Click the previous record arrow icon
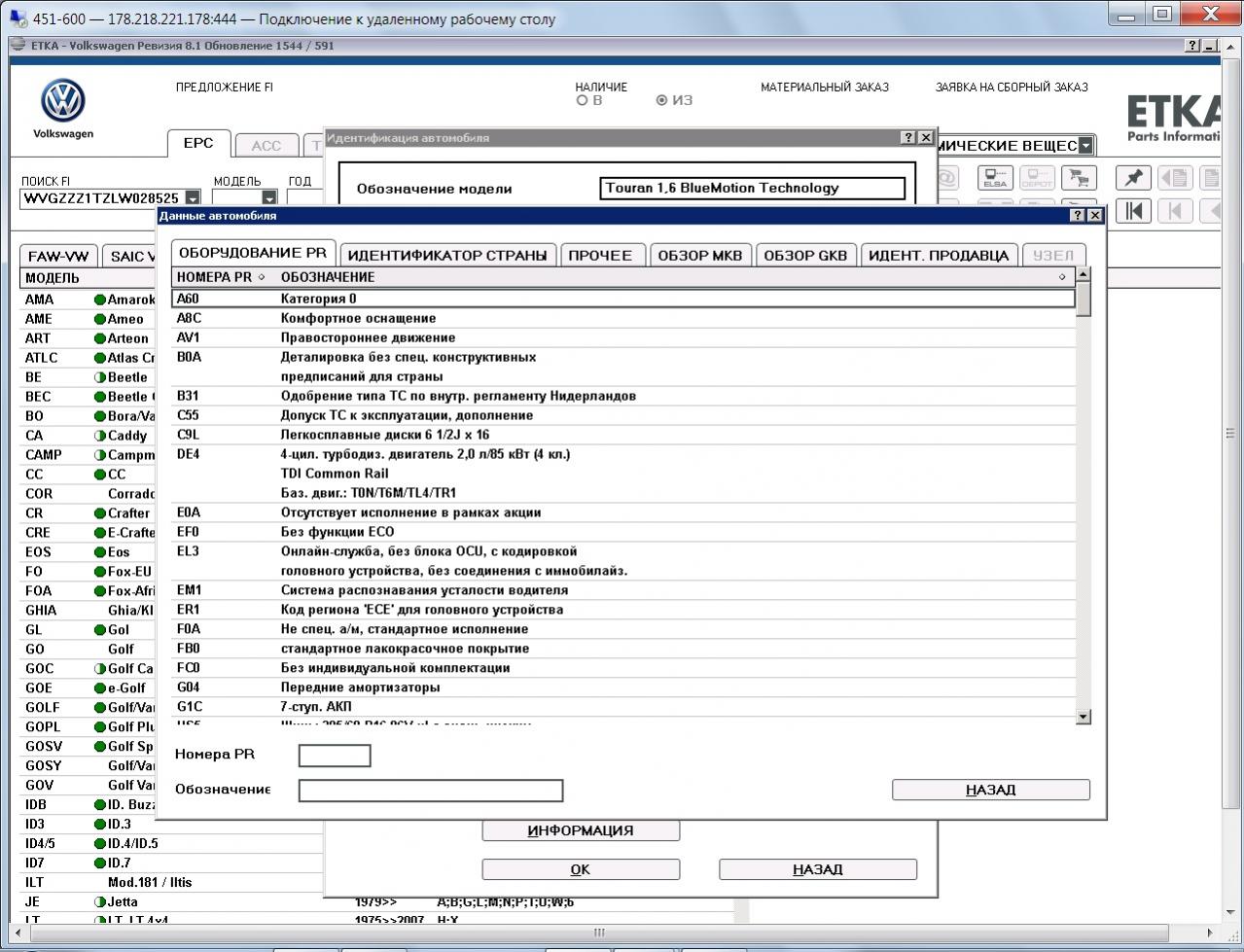 tap(1175, 211)
